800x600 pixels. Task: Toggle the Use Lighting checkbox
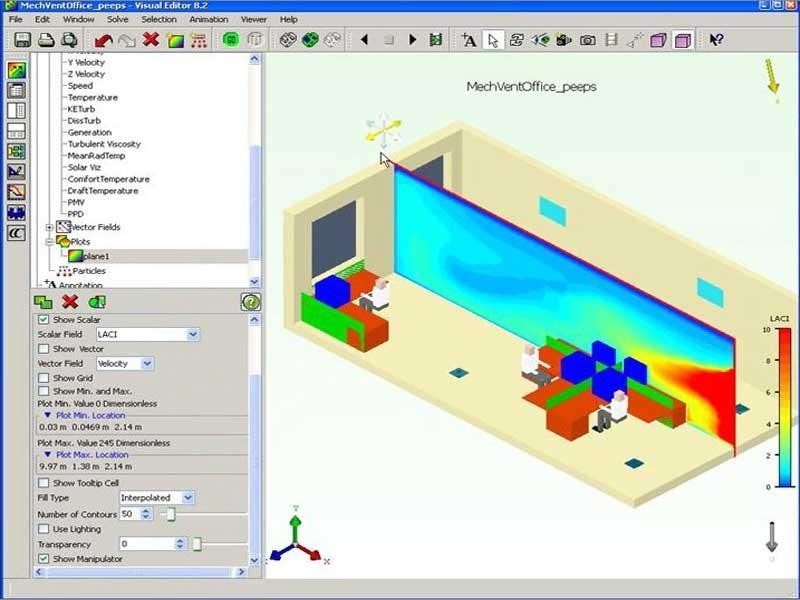(44, 528)
